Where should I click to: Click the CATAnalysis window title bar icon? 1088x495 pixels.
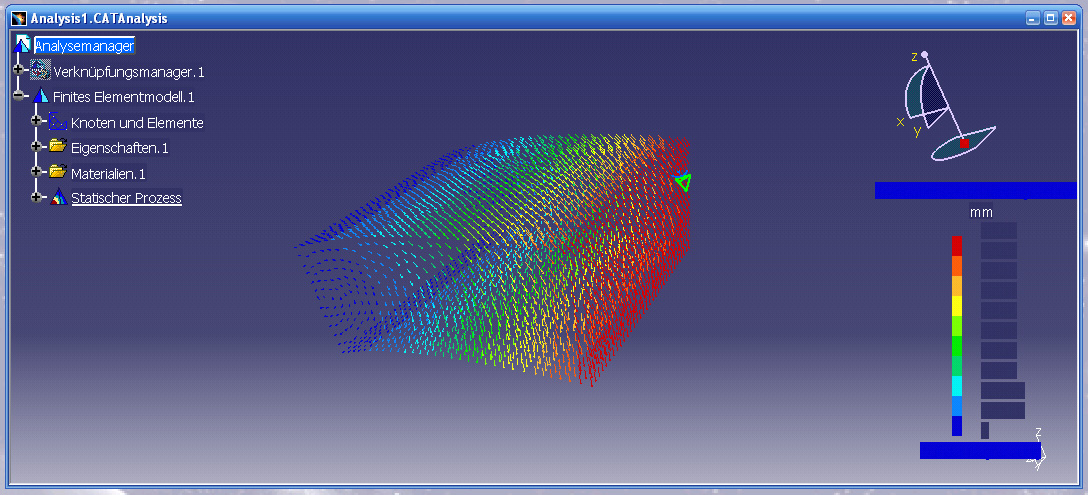(x=19, y=18)
